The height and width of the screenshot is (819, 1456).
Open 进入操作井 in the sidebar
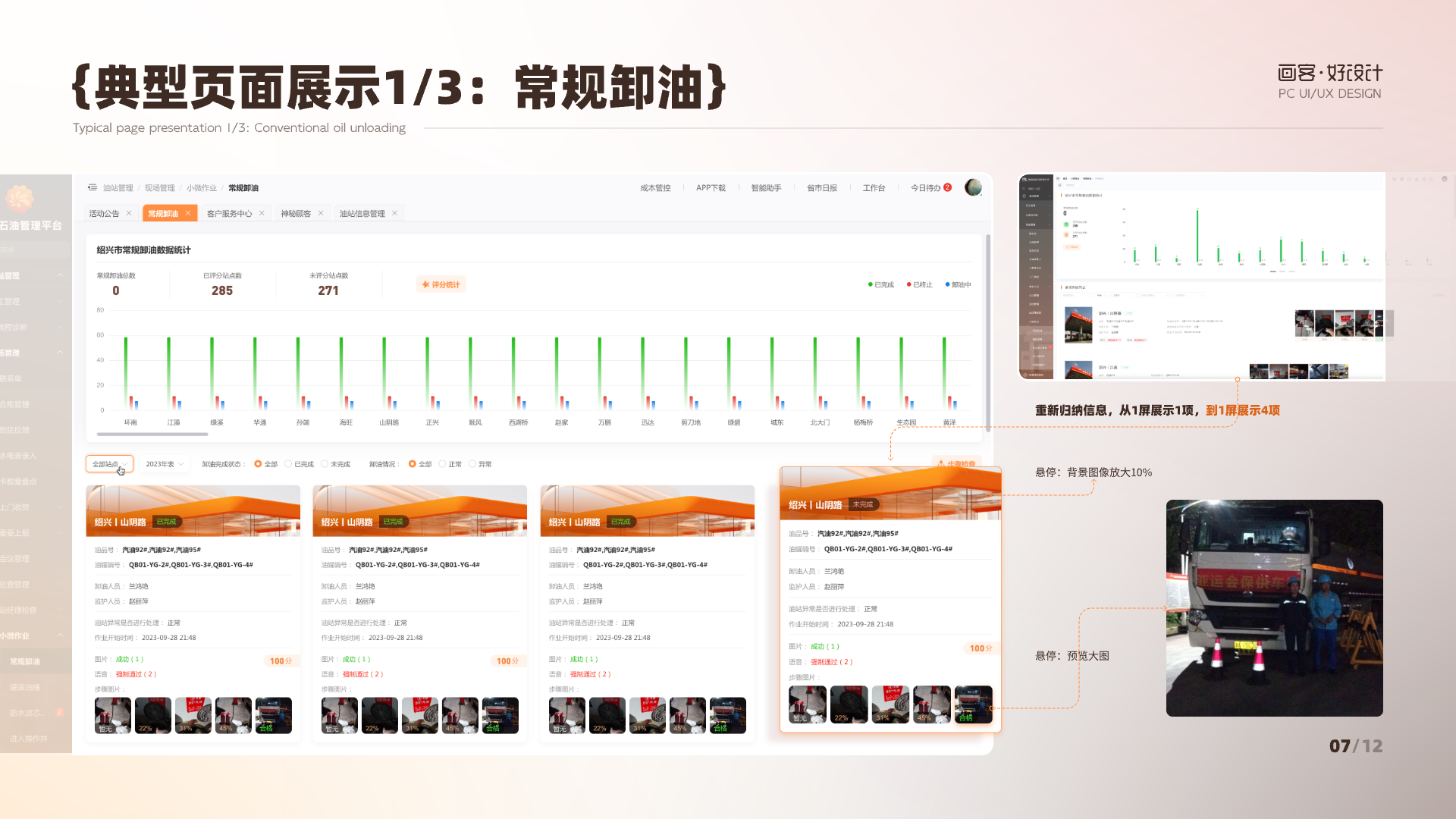coord(29,739)
